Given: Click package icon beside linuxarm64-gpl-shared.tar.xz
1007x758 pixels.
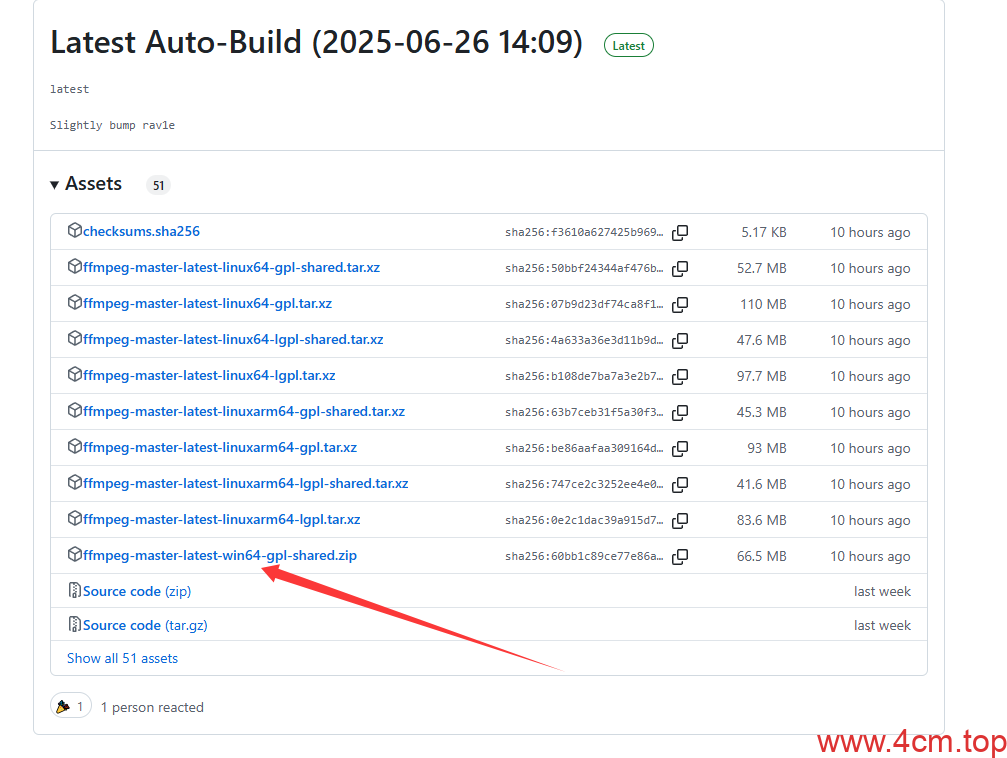Looking at the screenshot, I should (x=74, y=410).
